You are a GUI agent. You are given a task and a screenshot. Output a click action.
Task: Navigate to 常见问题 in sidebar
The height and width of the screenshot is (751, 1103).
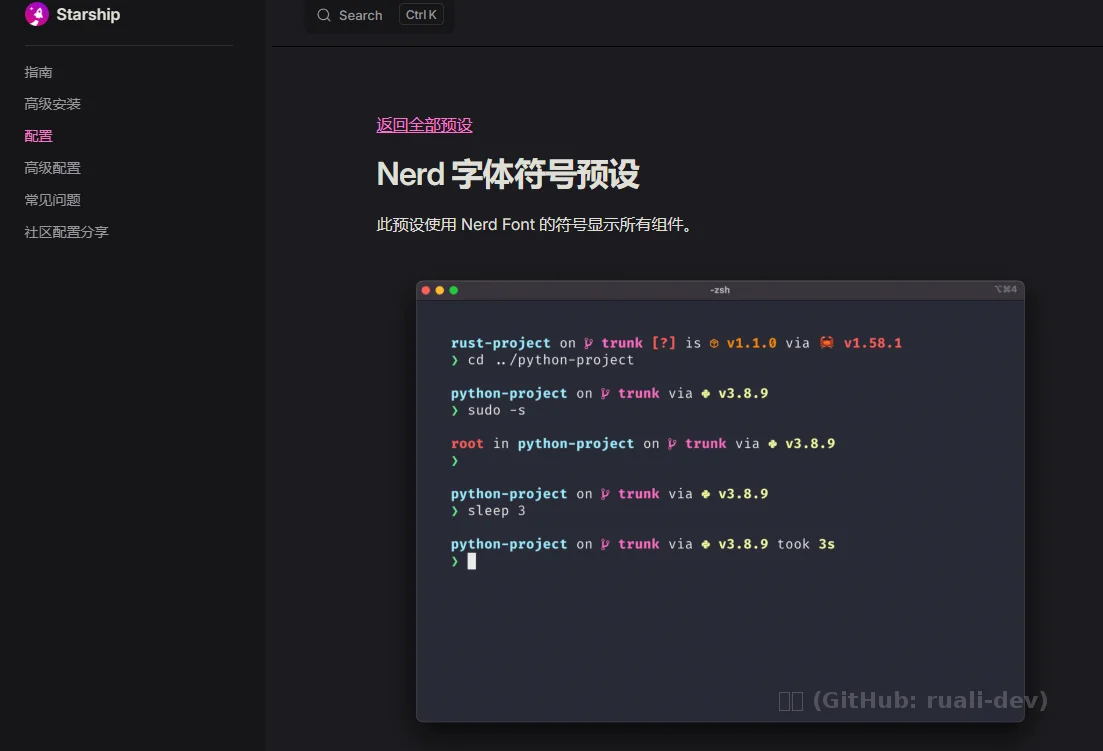(53, 200)
